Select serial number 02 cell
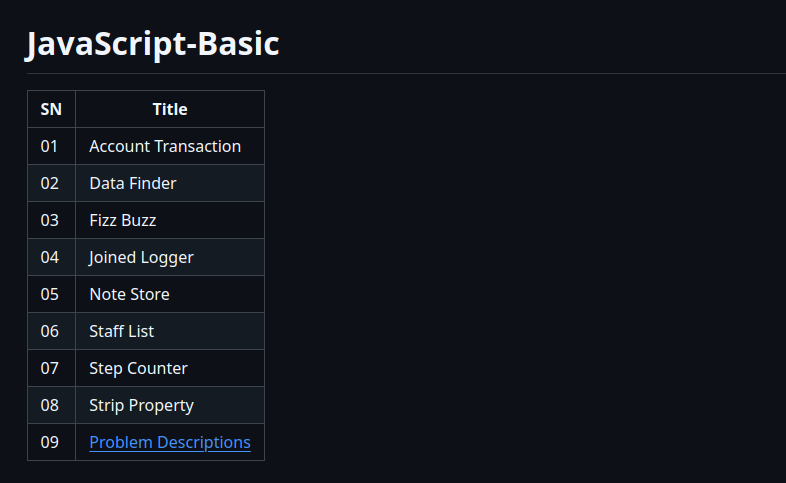The image size is (786, 483). tap(50, 183)
